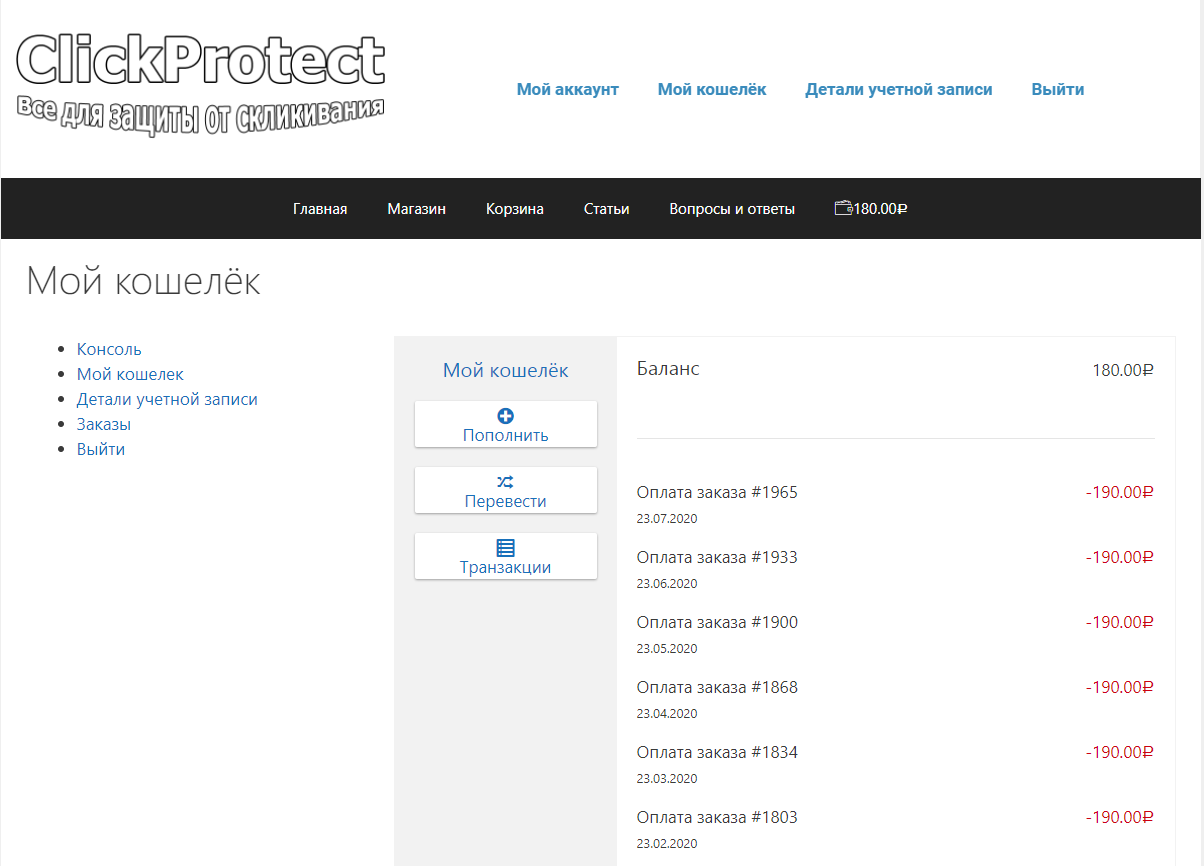Go to Главная in the dark navigation bar
The image size is (1204, 866).
pyautogui.click(x=320, y=209)
